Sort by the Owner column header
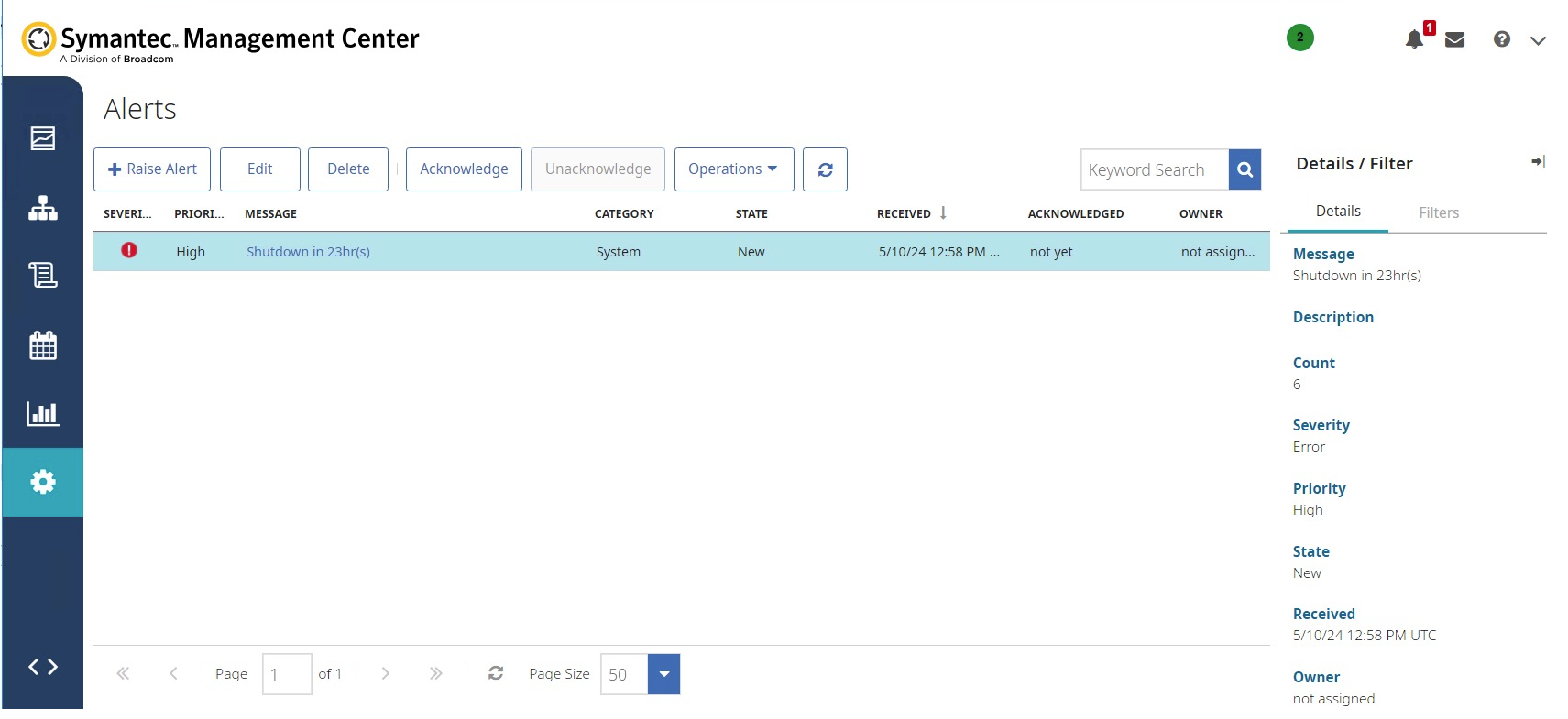The height and width of the screenshot is (719, 1568). point(1201,214)
